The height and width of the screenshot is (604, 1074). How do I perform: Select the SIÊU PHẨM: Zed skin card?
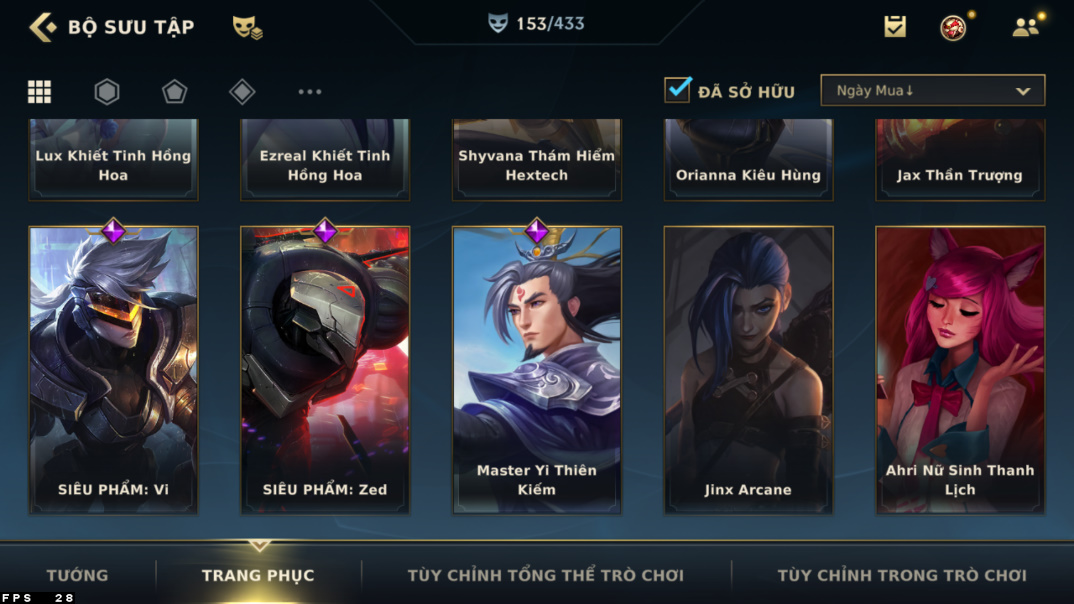pos(325,370)
